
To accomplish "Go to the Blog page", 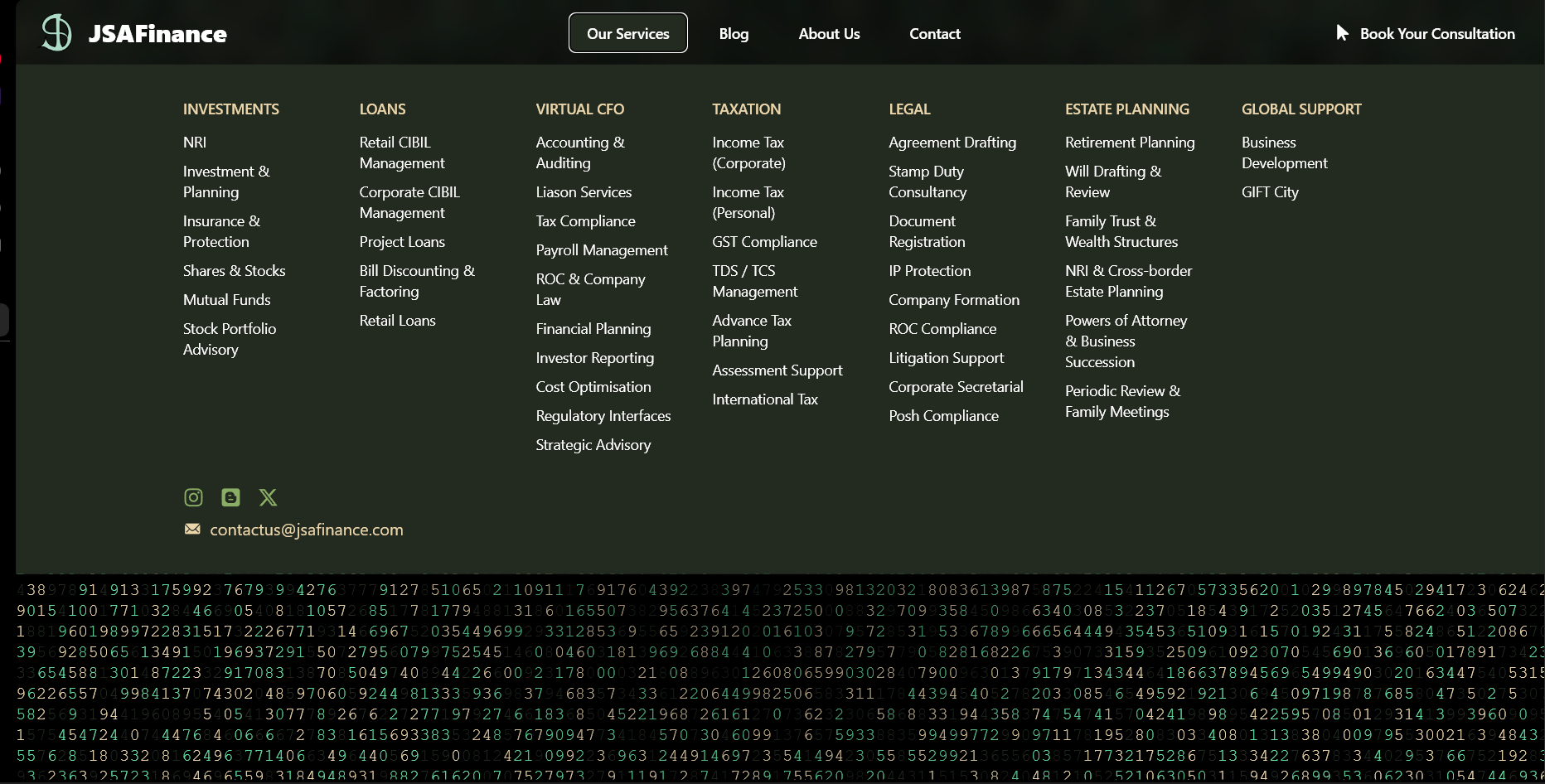I will coord(734,34).
